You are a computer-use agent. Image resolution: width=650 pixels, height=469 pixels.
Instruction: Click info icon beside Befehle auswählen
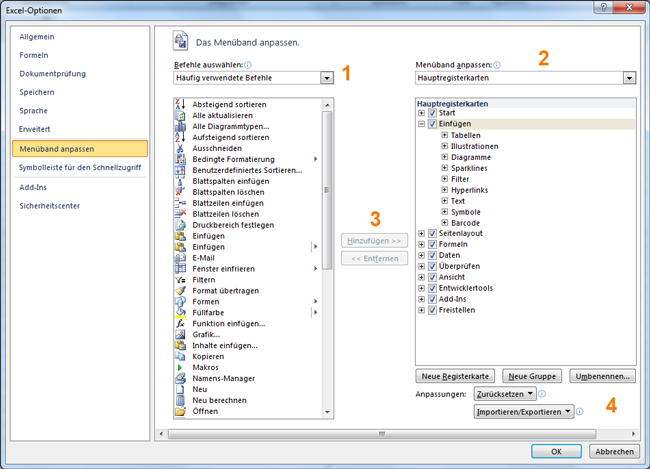click(x=248, y=65)
